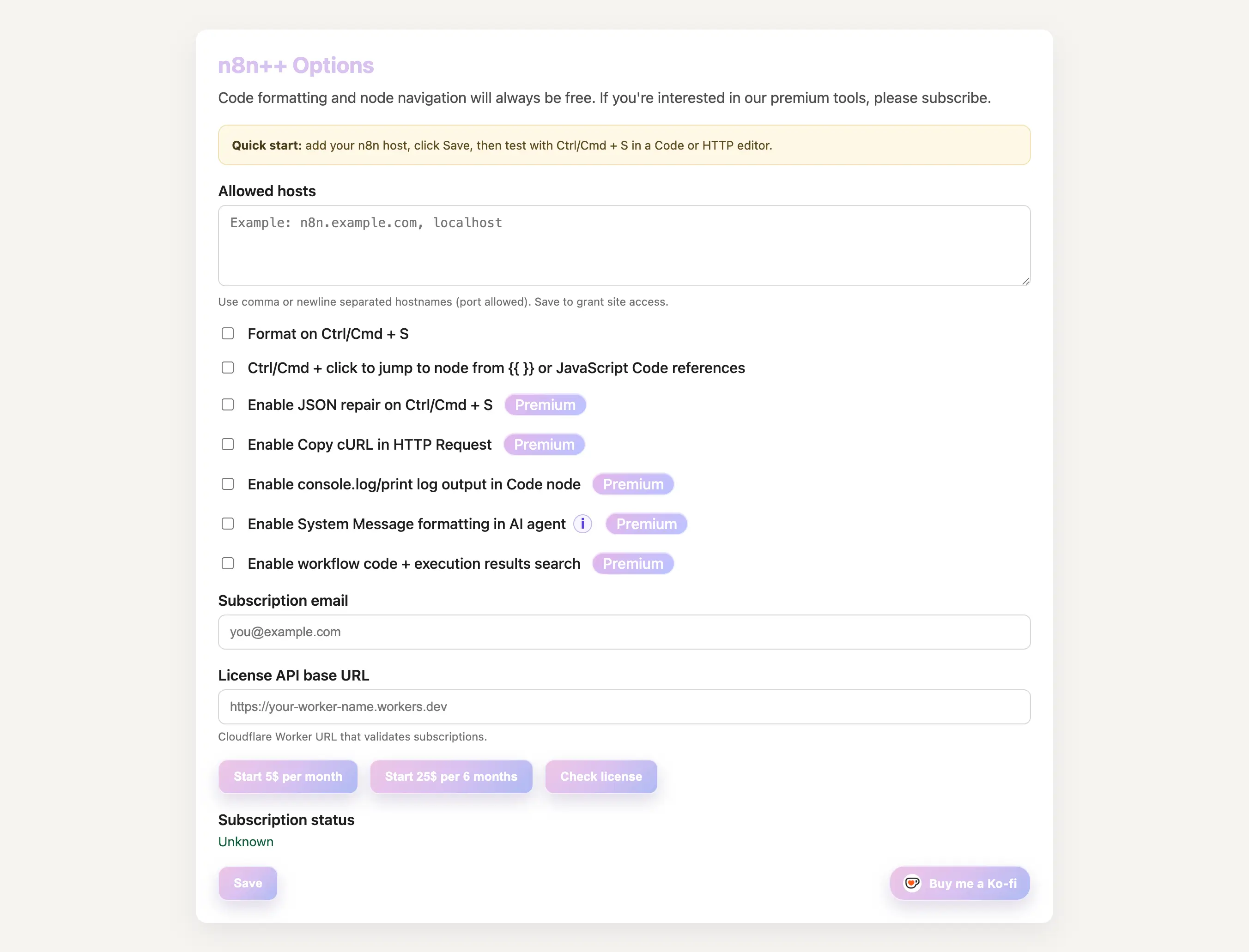Click the Buy me a Ko-fi button
This screenshot has height=952, width=1249.
(959, 883)
